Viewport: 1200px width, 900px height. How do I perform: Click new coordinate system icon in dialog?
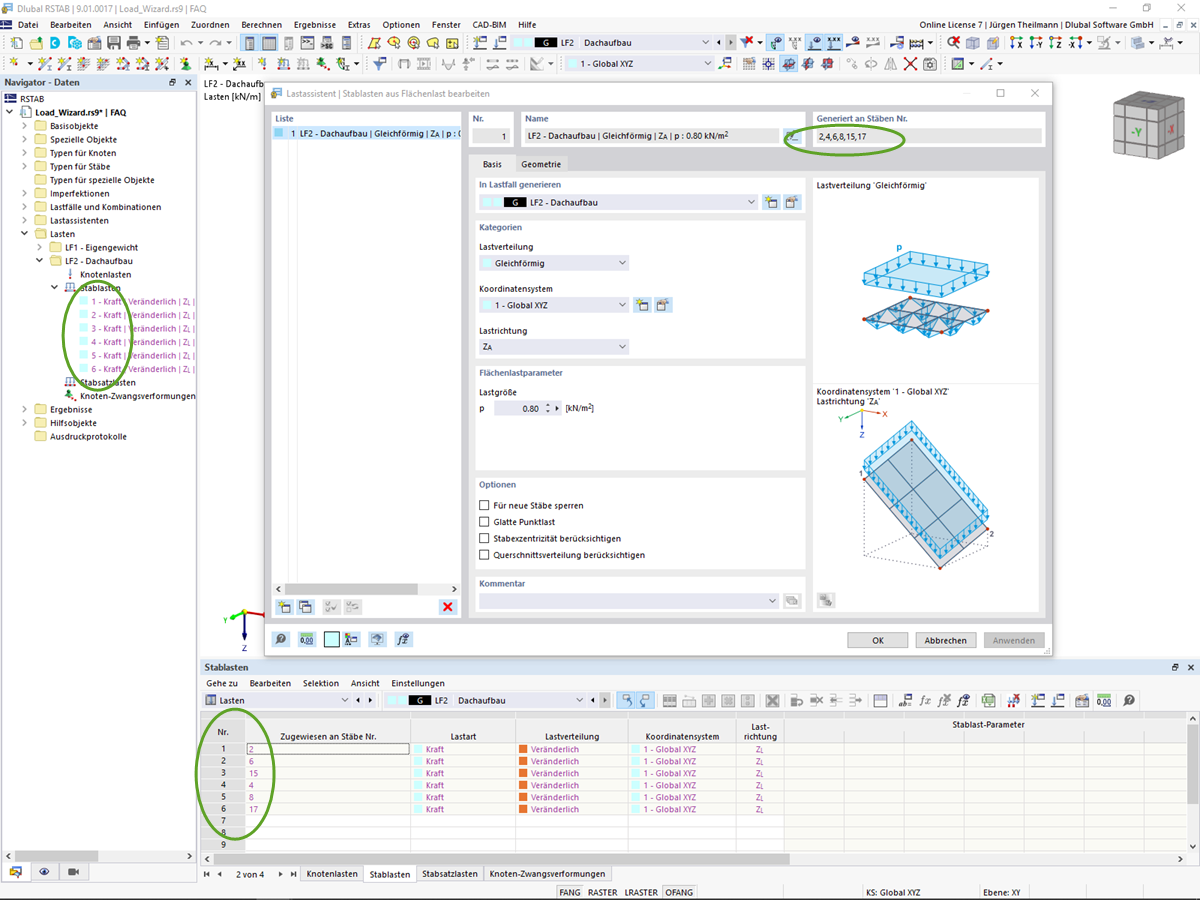coord(642,305)
